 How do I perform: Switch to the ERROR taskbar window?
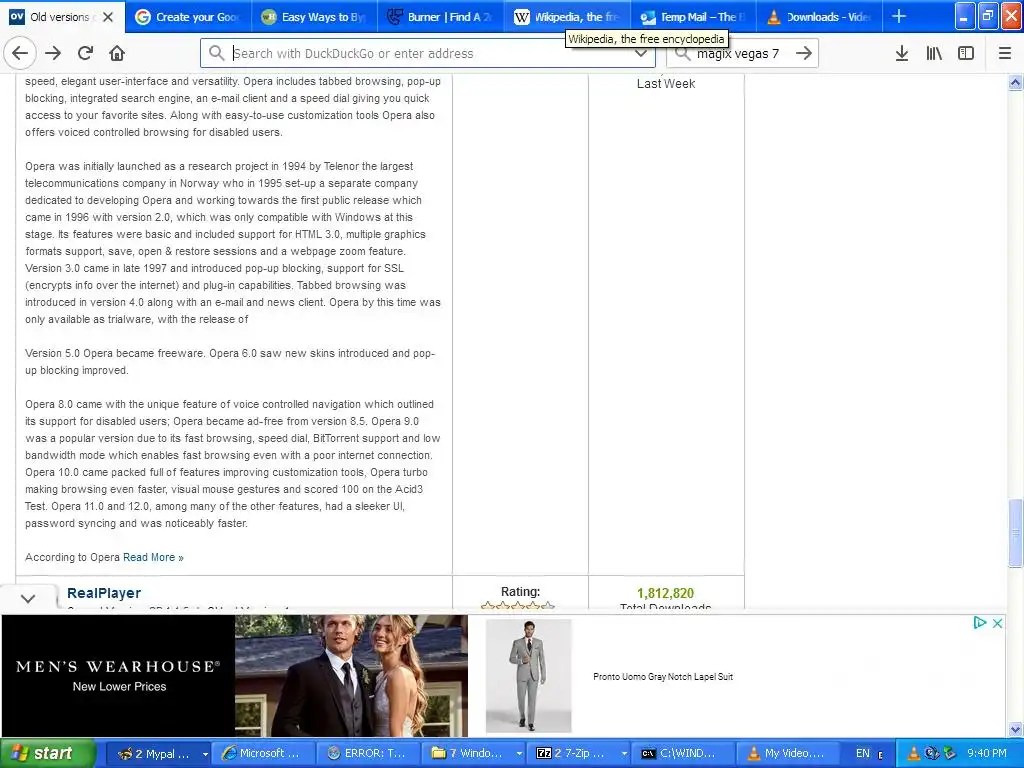(370, 753)
